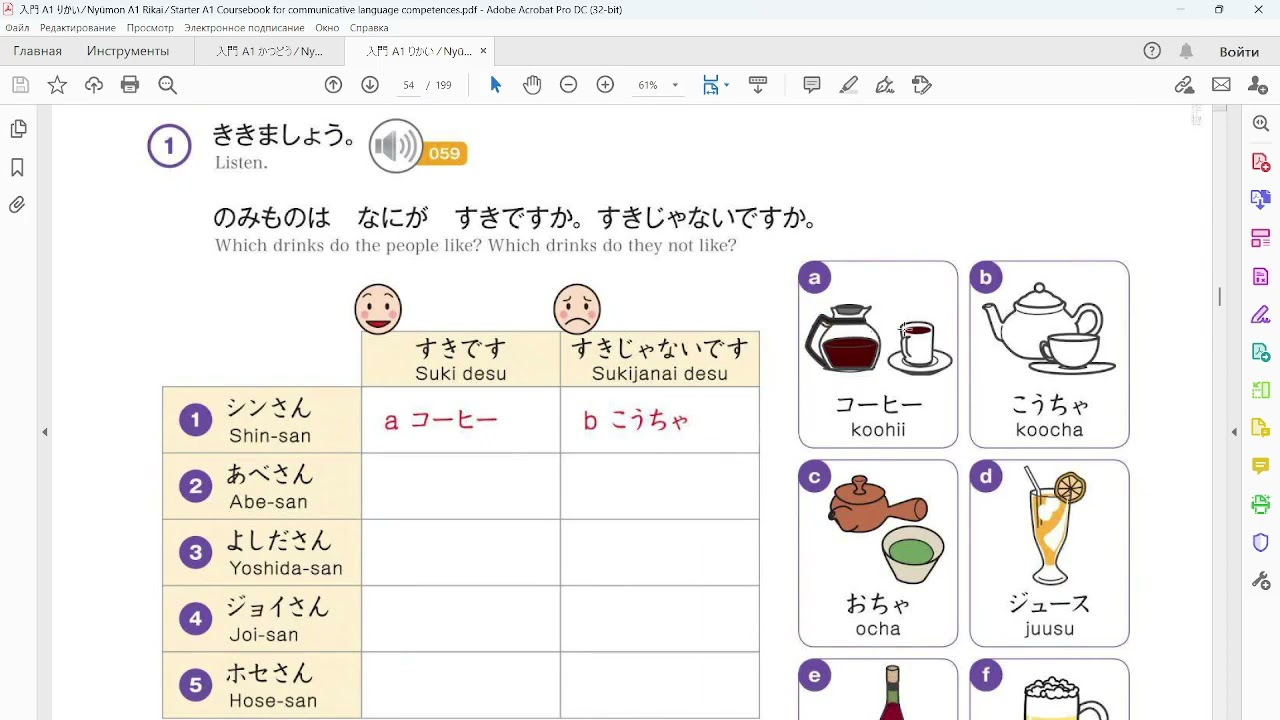Viewport: 1280px width, 720px height.
Task: Open the Protect shield tool in right pane
Action: point(1260,542)
